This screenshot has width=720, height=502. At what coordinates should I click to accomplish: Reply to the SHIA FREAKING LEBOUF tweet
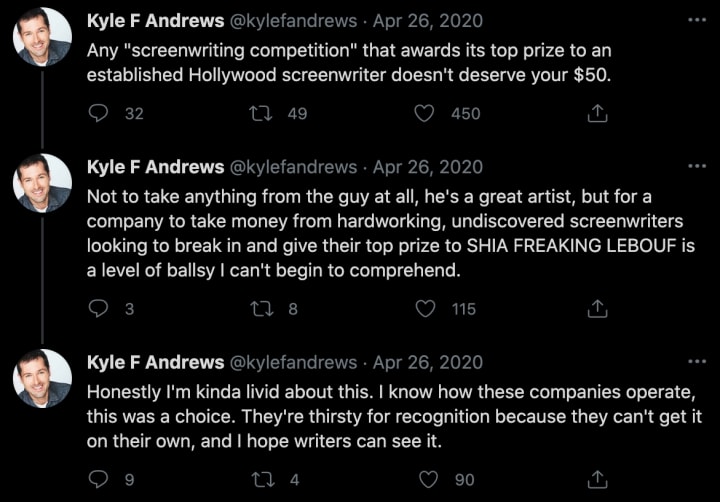click(x=98, y=309)
